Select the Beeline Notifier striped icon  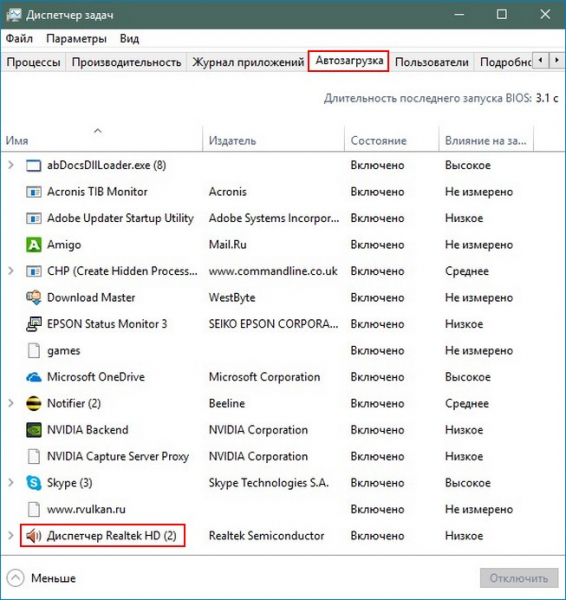click(33, 404)
